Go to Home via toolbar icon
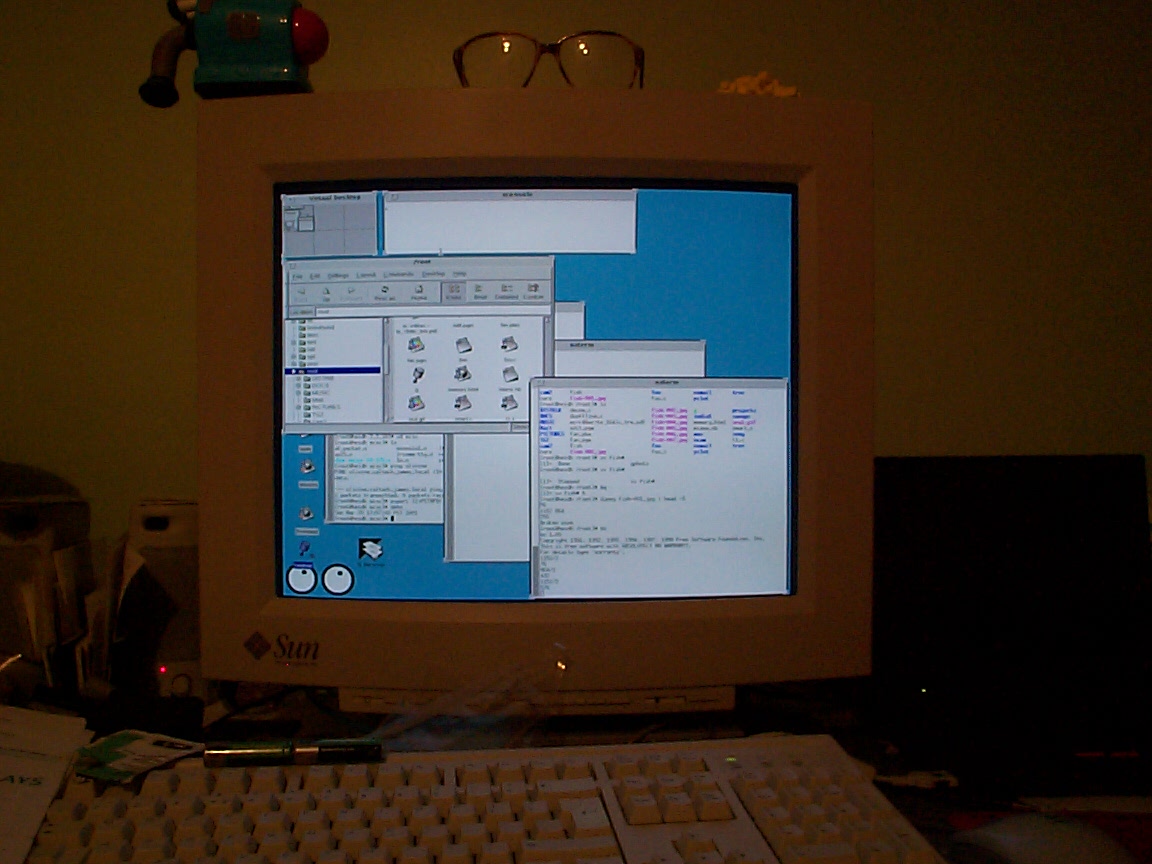The height and width of the screenshot is (864, 1152). (419, 292)
